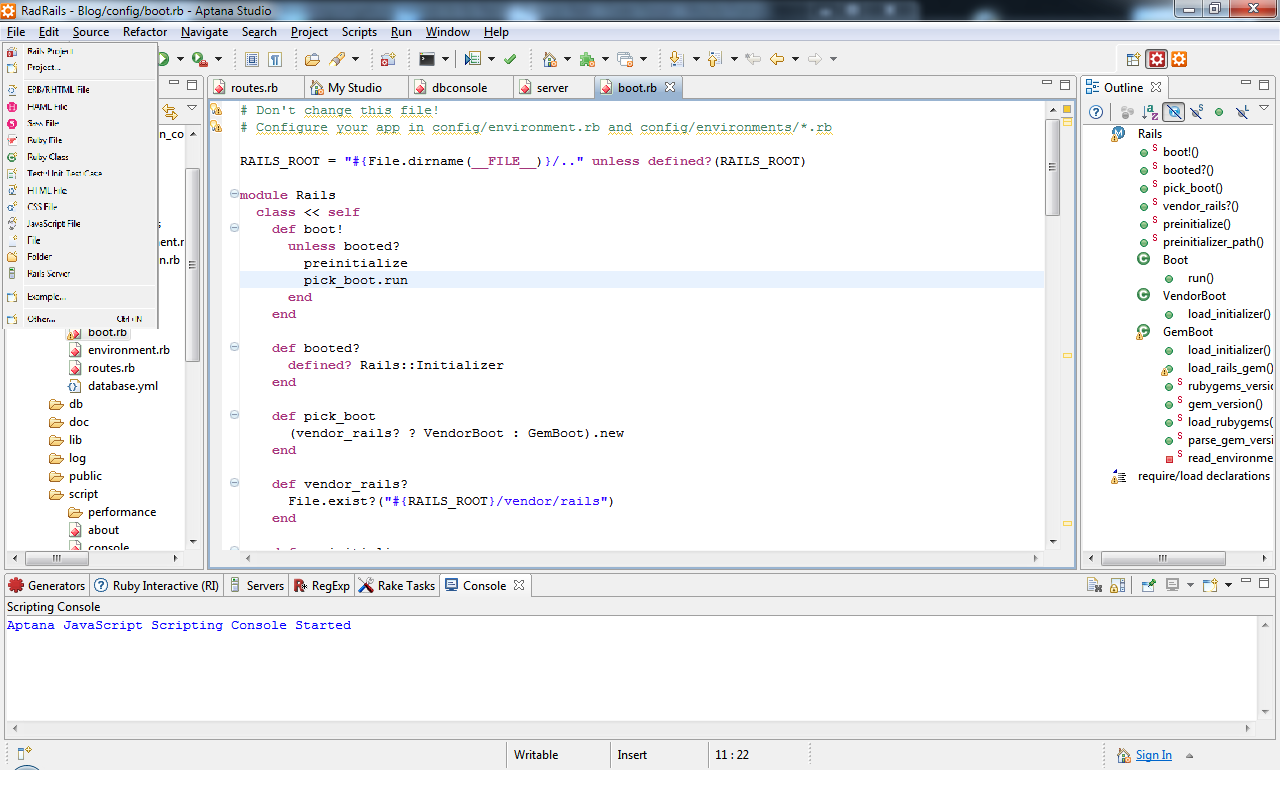Toggle show whitespace characters pilcrow button
The image size is (1280, 800).
point(274,59)
